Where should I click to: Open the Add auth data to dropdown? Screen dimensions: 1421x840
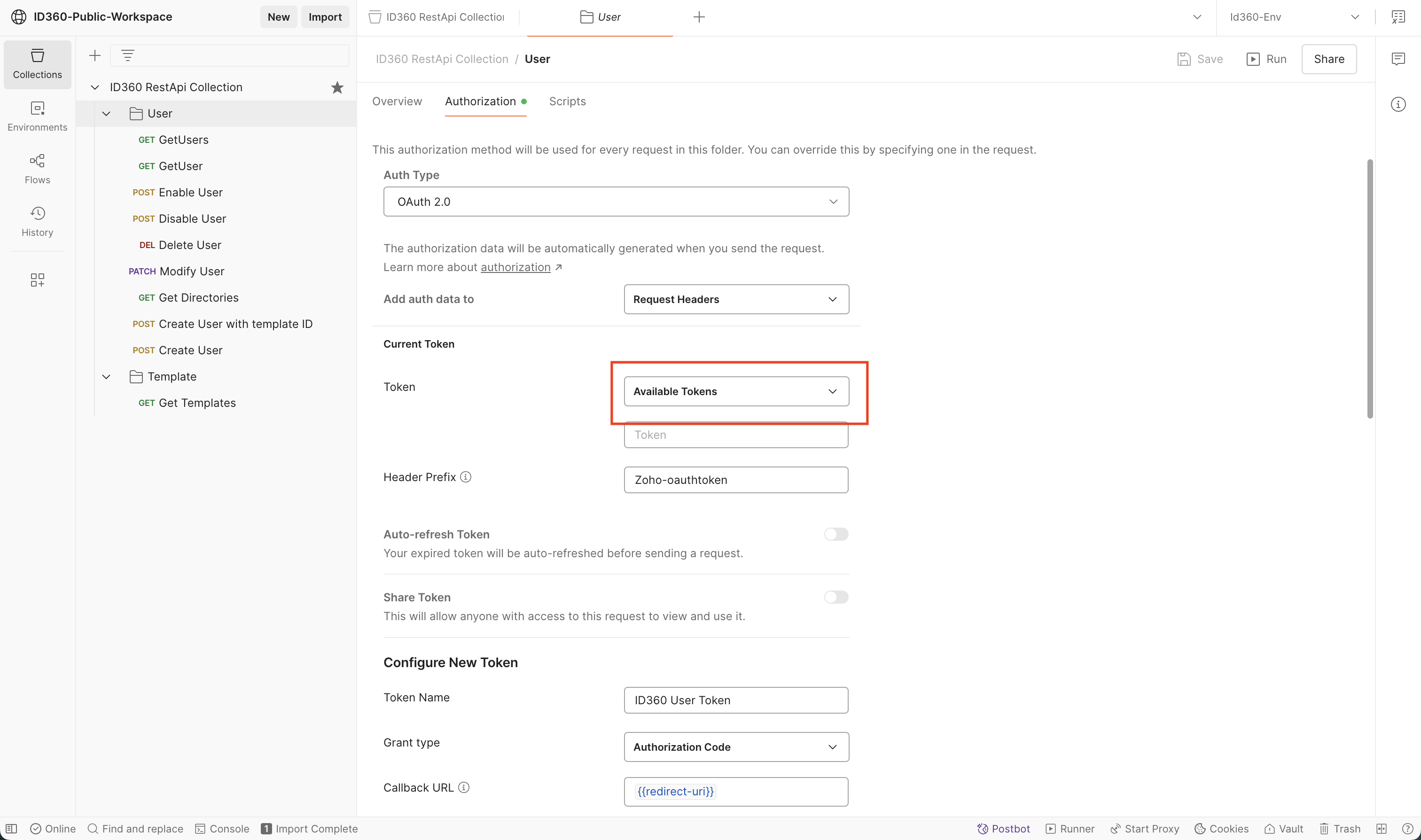click(736, 299)
